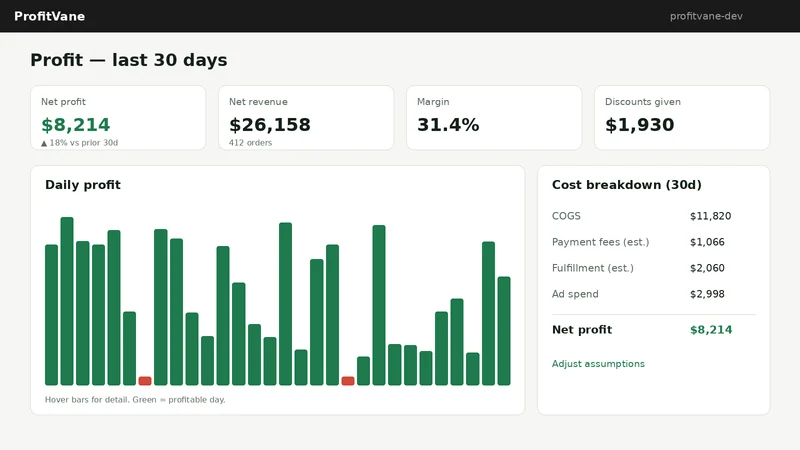
Task: Select the COGS row label
Action: [x=566, y=216]
